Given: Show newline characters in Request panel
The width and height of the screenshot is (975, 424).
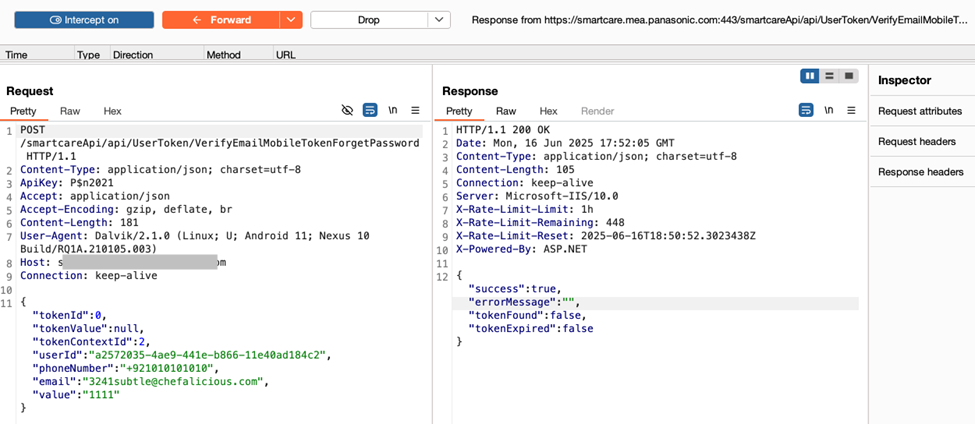Looking at the screenshot, I should click(x=393, y=111).
